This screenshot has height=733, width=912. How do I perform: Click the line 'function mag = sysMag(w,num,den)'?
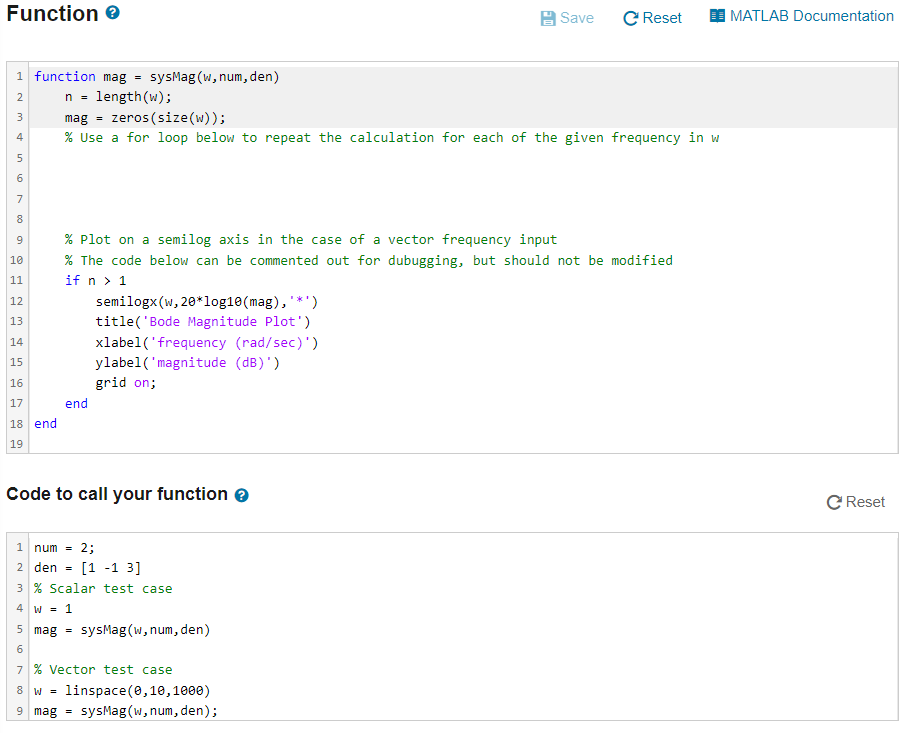[x=156, y=77]
